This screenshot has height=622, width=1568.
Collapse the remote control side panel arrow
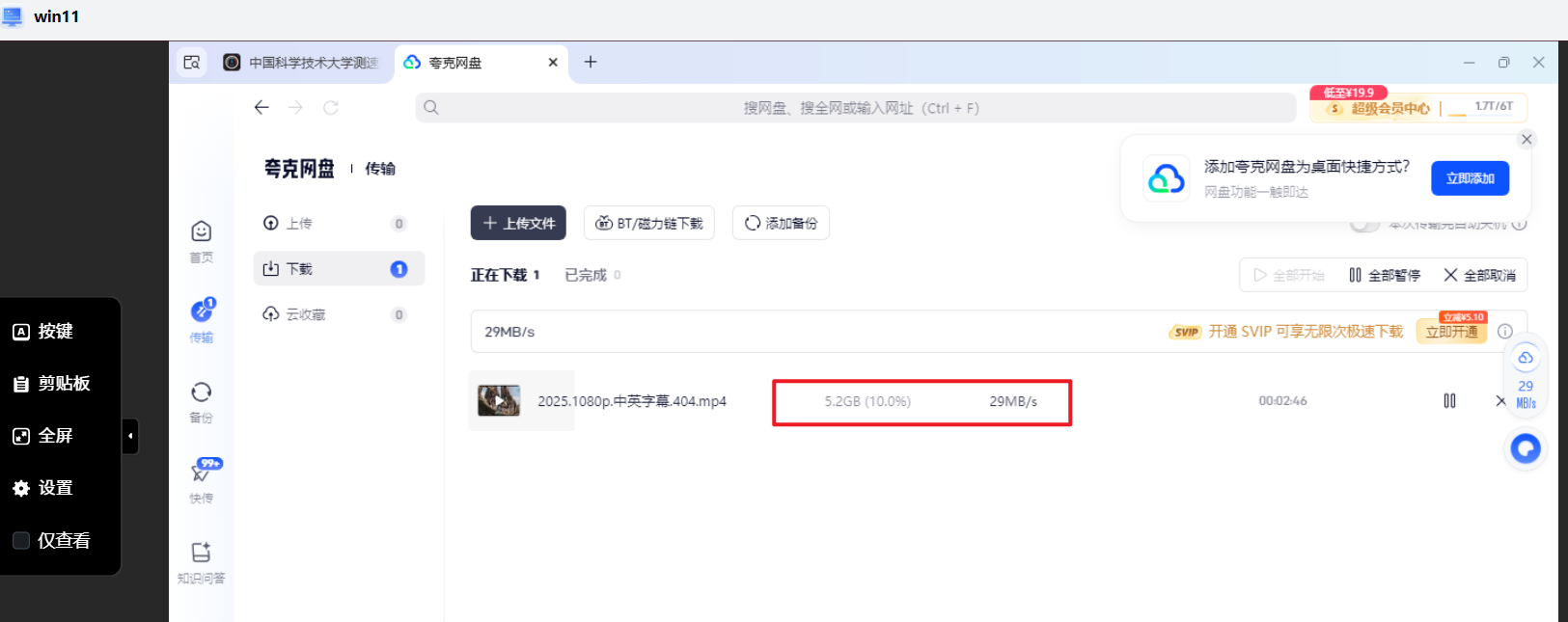pos(130,436)
